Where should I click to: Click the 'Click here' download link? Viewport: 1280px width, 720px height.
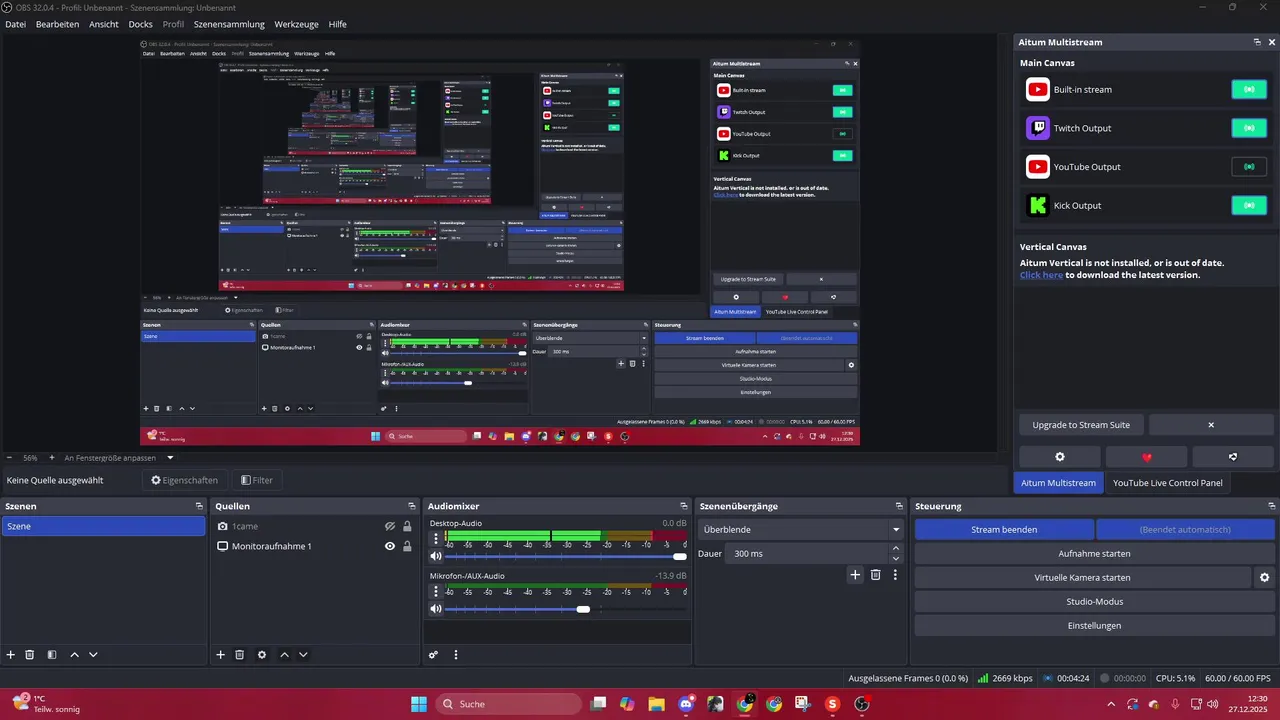click(x=1041, y=275)
